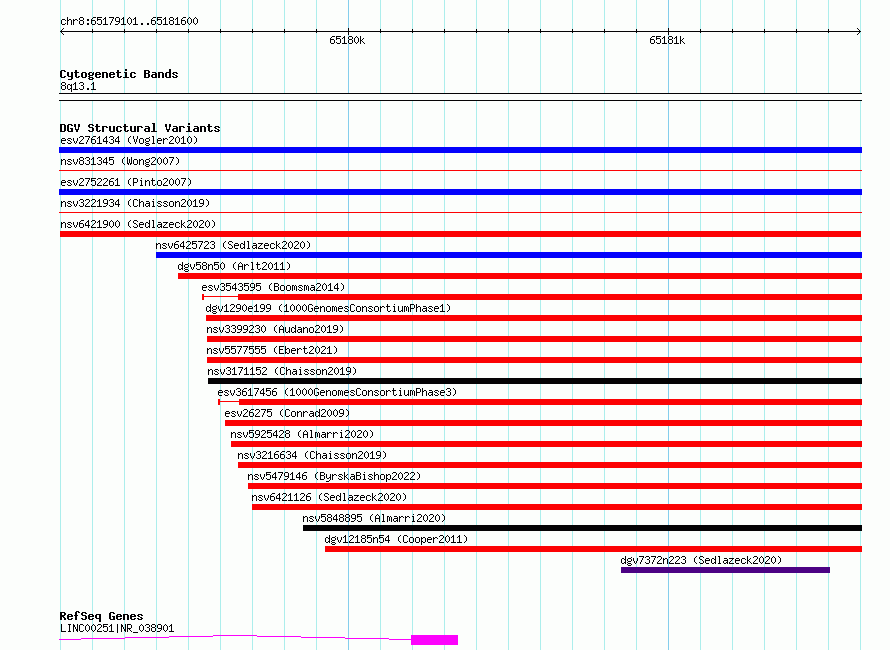Select black bar under nsv5848895
This screenshot has width=890, height=650.
tap(582, 528)
